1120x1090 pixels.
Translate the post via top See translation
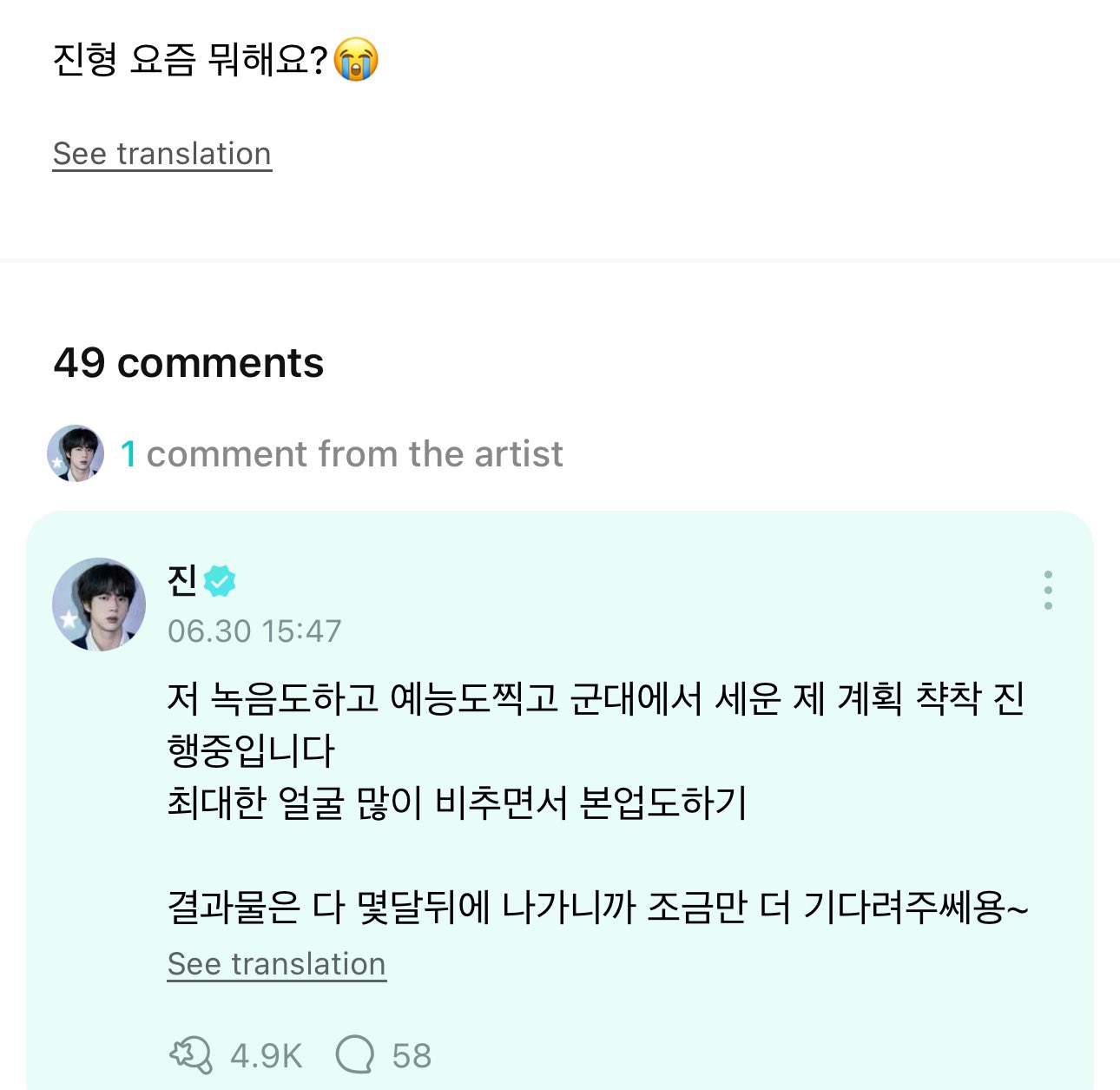pyautogui.click(x=162, y=154)
